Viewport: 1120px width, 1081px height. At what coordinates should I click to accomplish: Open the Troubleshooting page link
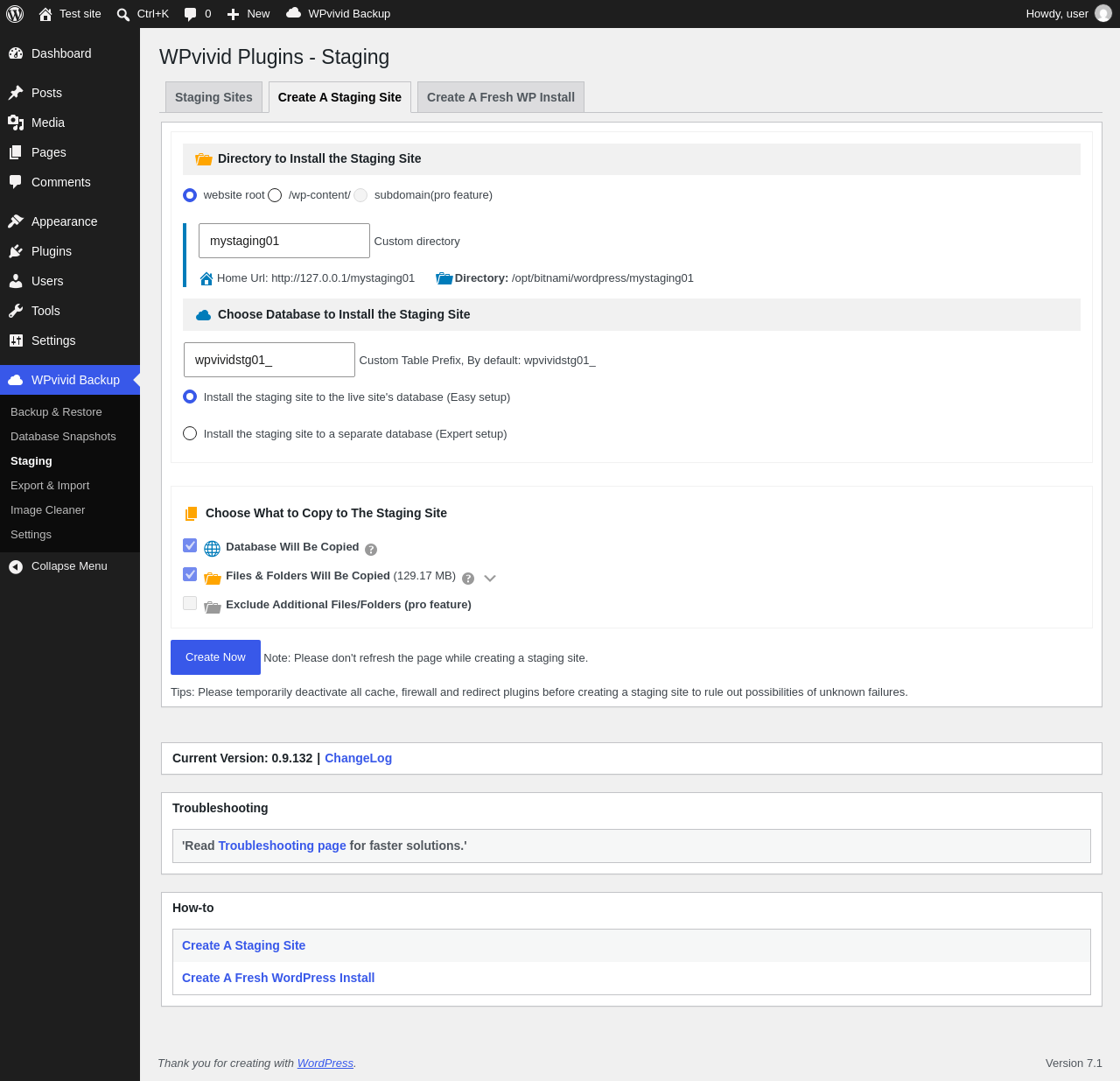[x=282, y=846]
